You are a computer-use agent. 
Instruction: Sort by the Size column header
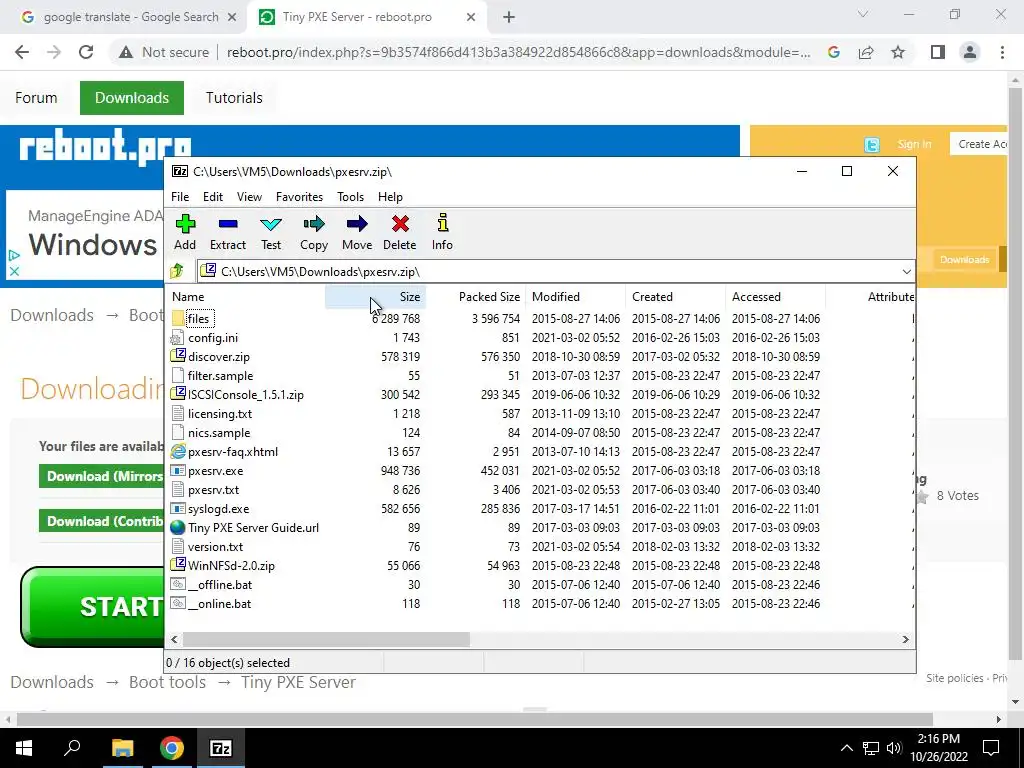pyautogui.click(x=376, y=296)
